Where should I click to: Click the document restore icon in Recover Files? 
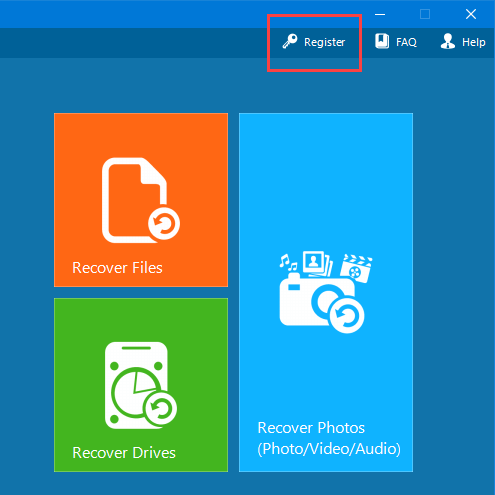[x=141, y=200]
